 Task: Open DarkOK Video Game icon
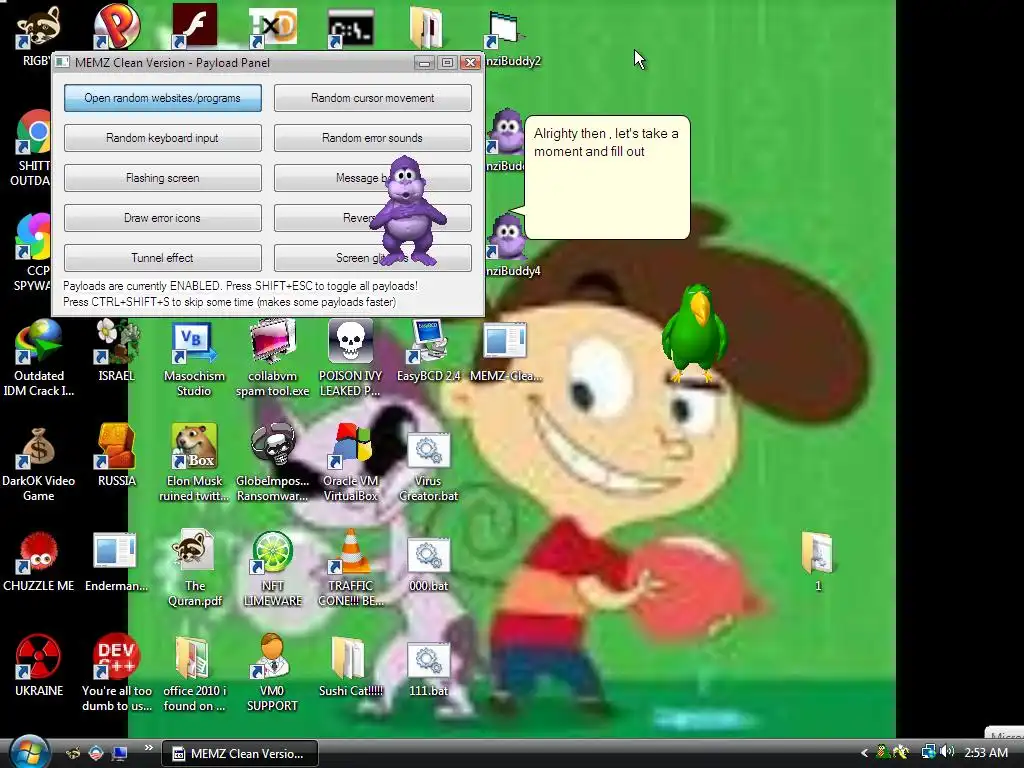point(39,463)
